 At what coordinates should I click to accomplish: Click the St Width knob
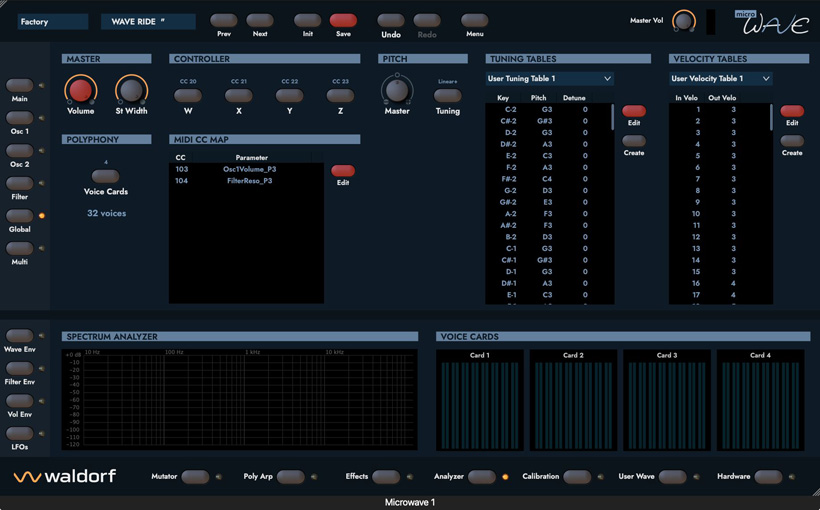pyautogui.click(x=131, y=90)
